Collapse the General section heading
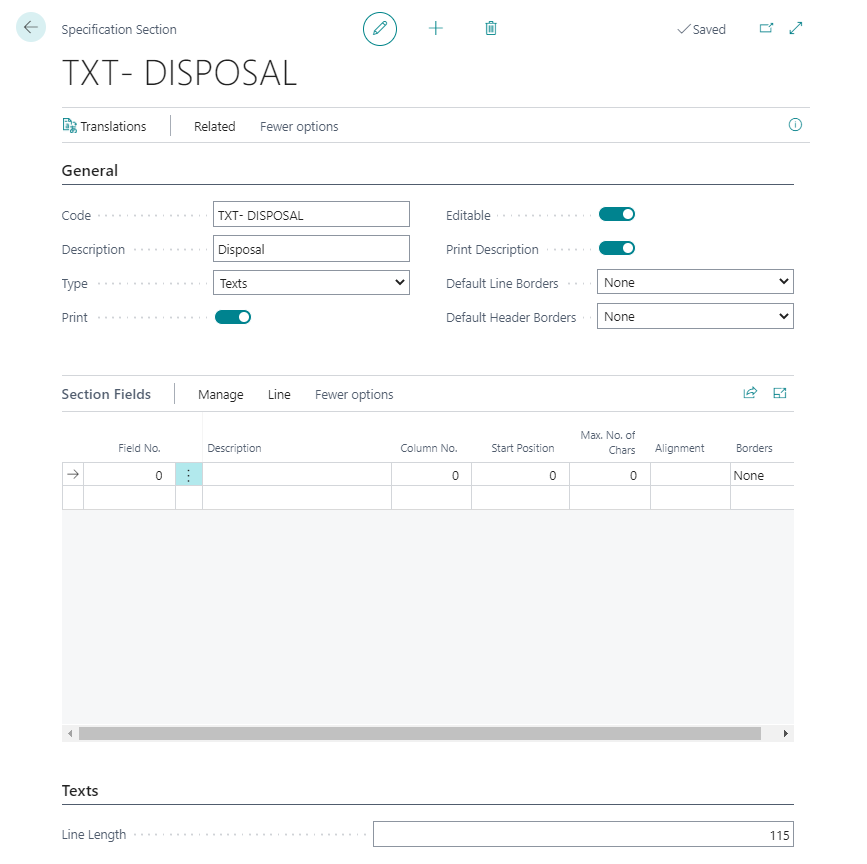The height and width of the screenshot is (864, 867). click(90, 171)
